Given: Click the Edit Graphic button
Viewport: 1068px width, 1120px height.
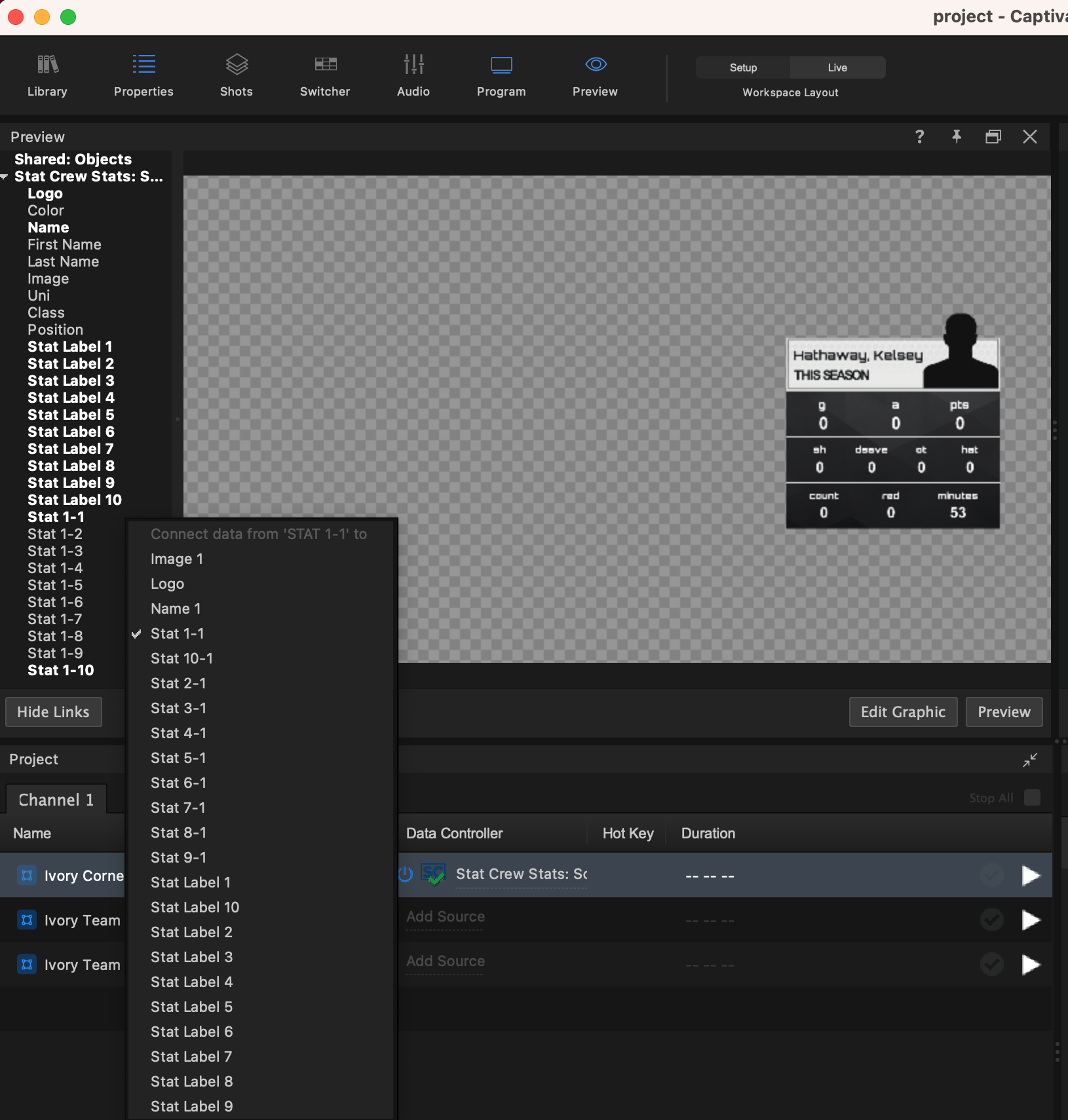Looking at the screenshot, I should coord(903,712).
